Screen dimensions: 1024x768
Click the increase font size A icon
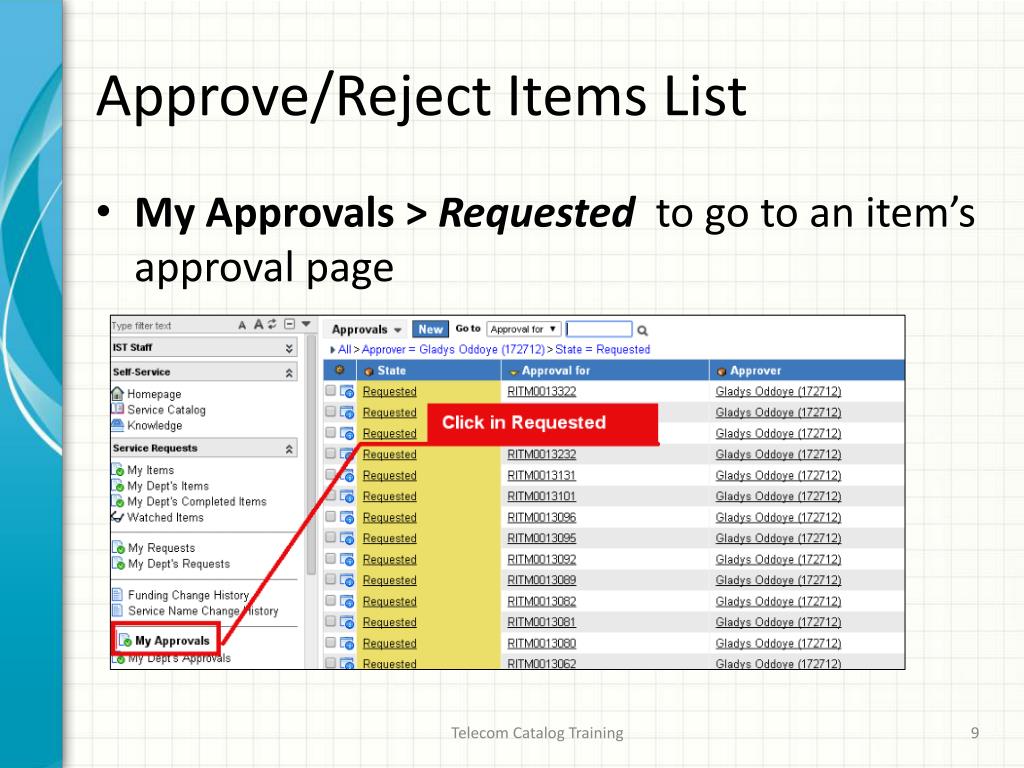tap(259, 325)
